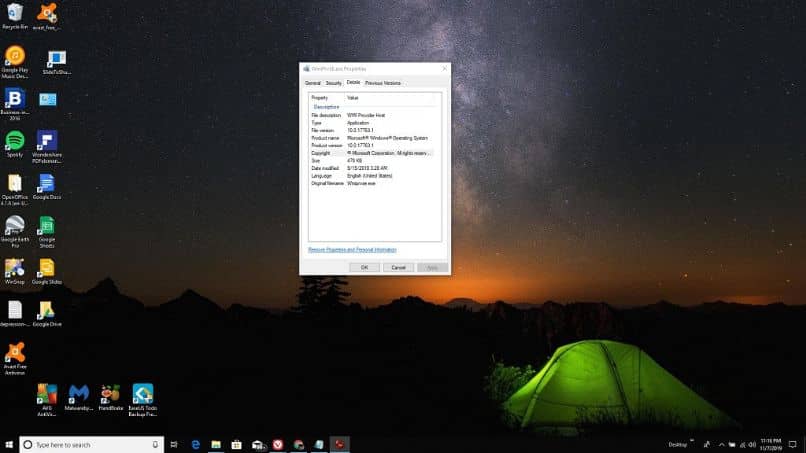Screen dimensions: 806x453
Task: Select the Google Drive desktop shortcut
Action: (x=47, y=314)
